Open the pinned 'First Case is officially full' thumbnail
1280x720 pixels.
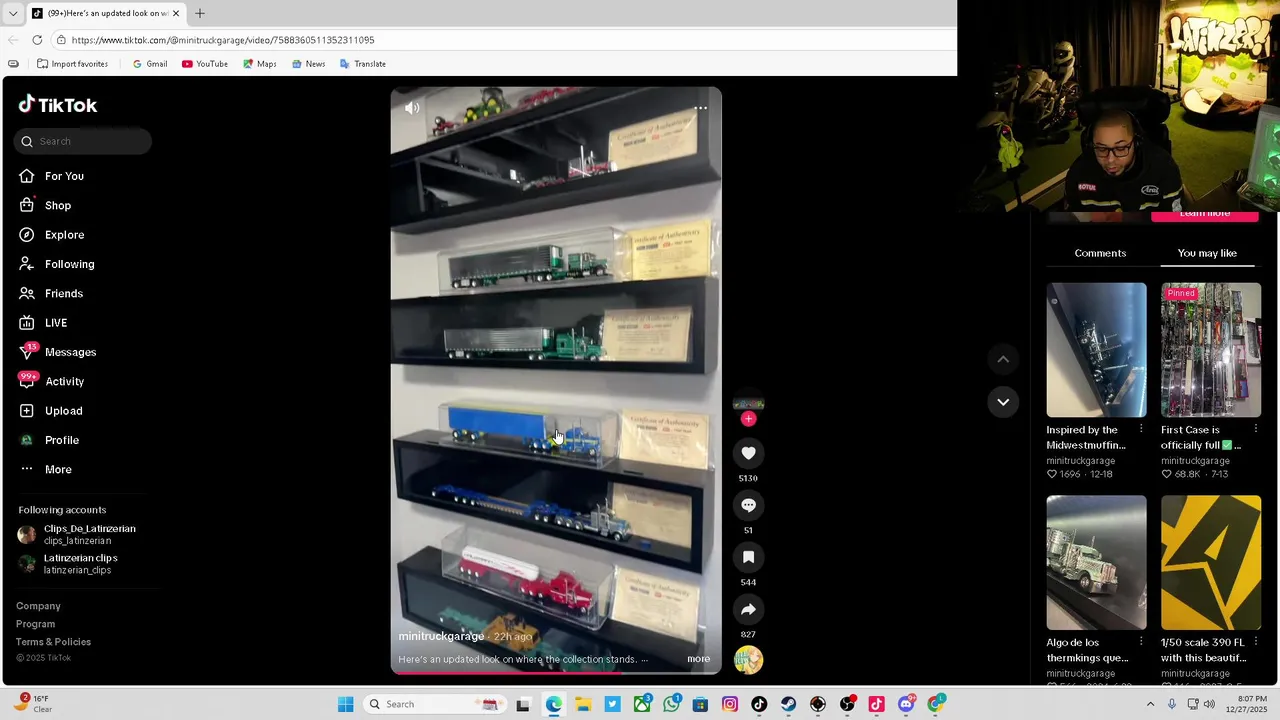point(1211,350)
